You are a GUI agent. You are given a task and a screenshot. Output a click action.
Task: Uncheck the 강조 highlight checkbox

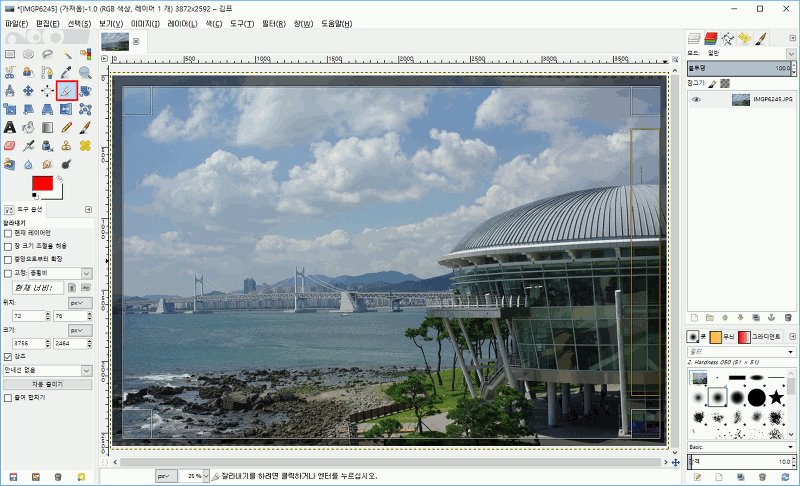[9, 356]
